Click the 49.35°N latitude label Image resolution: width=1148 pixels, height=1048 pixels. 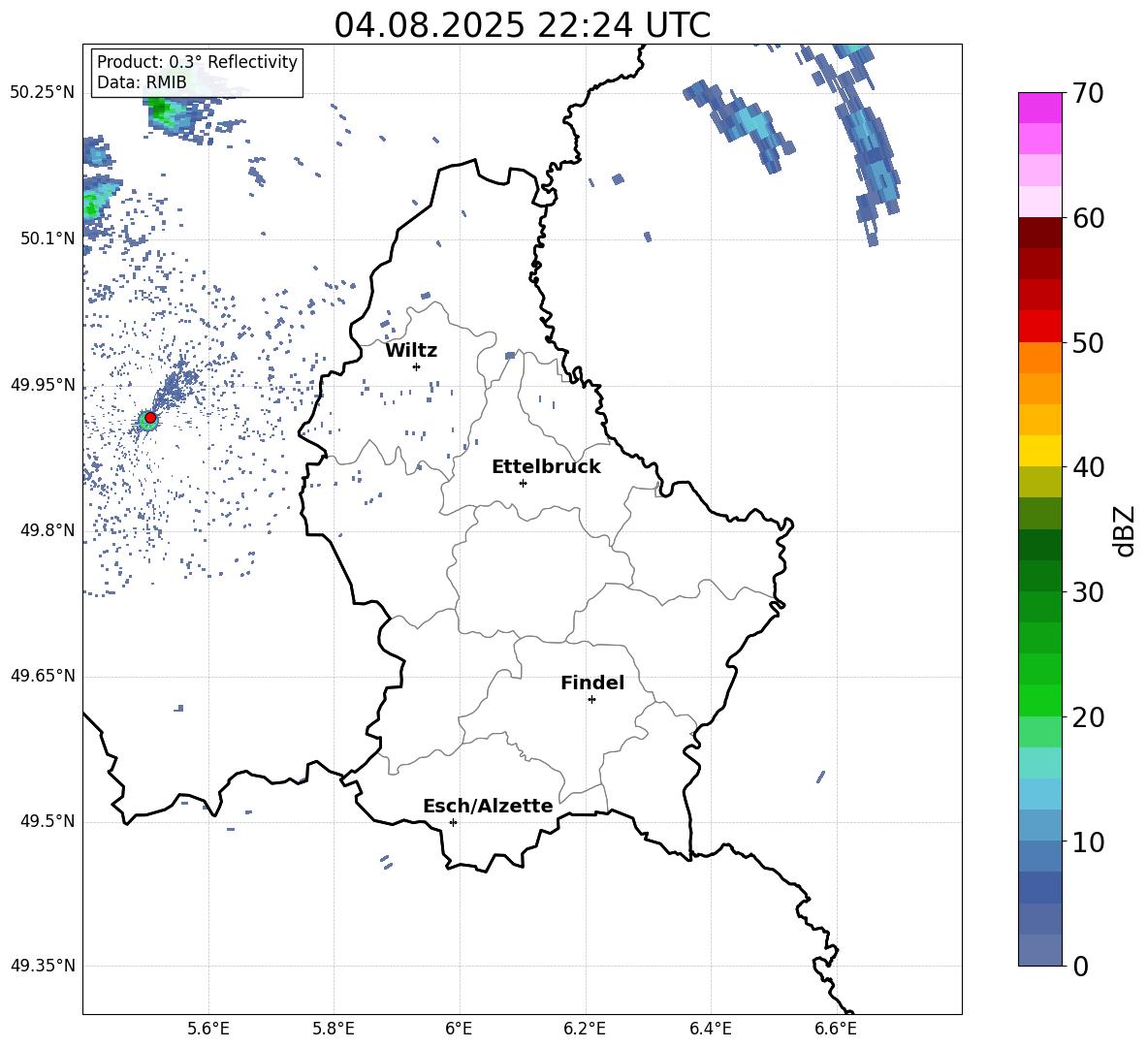[43, 966]
